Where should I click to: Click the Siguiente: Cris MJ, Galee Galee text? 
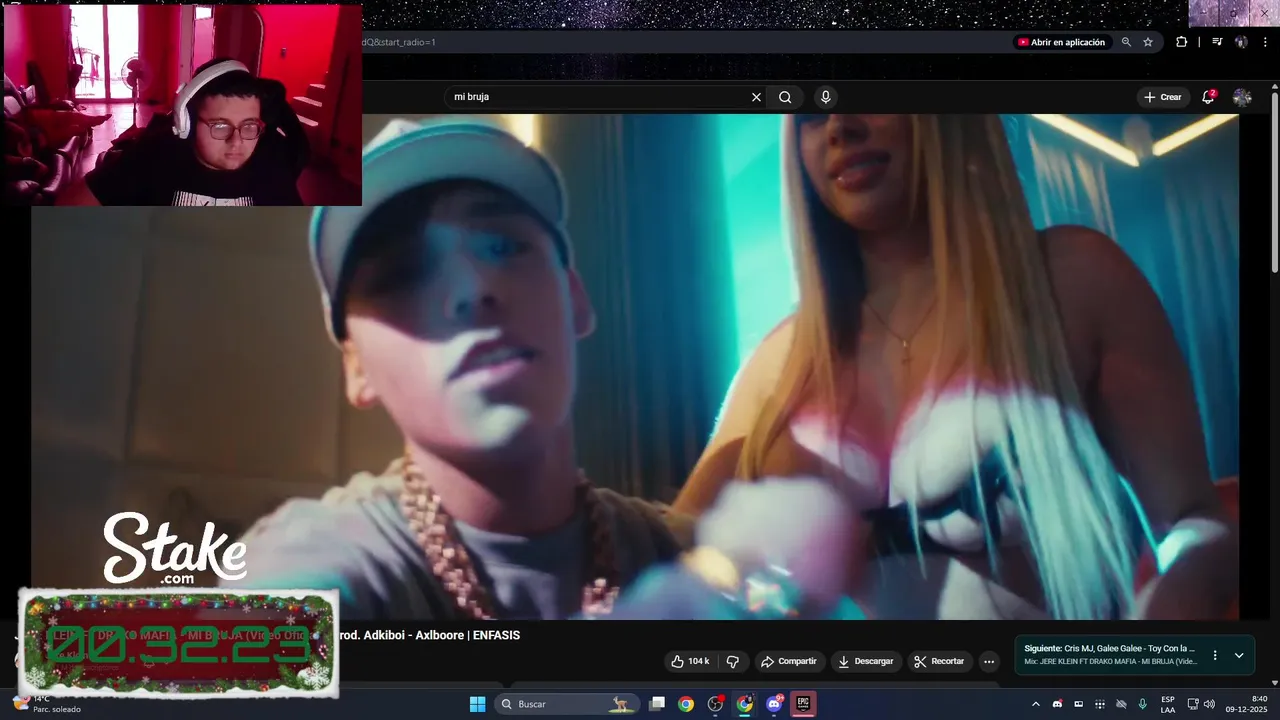1109,648
